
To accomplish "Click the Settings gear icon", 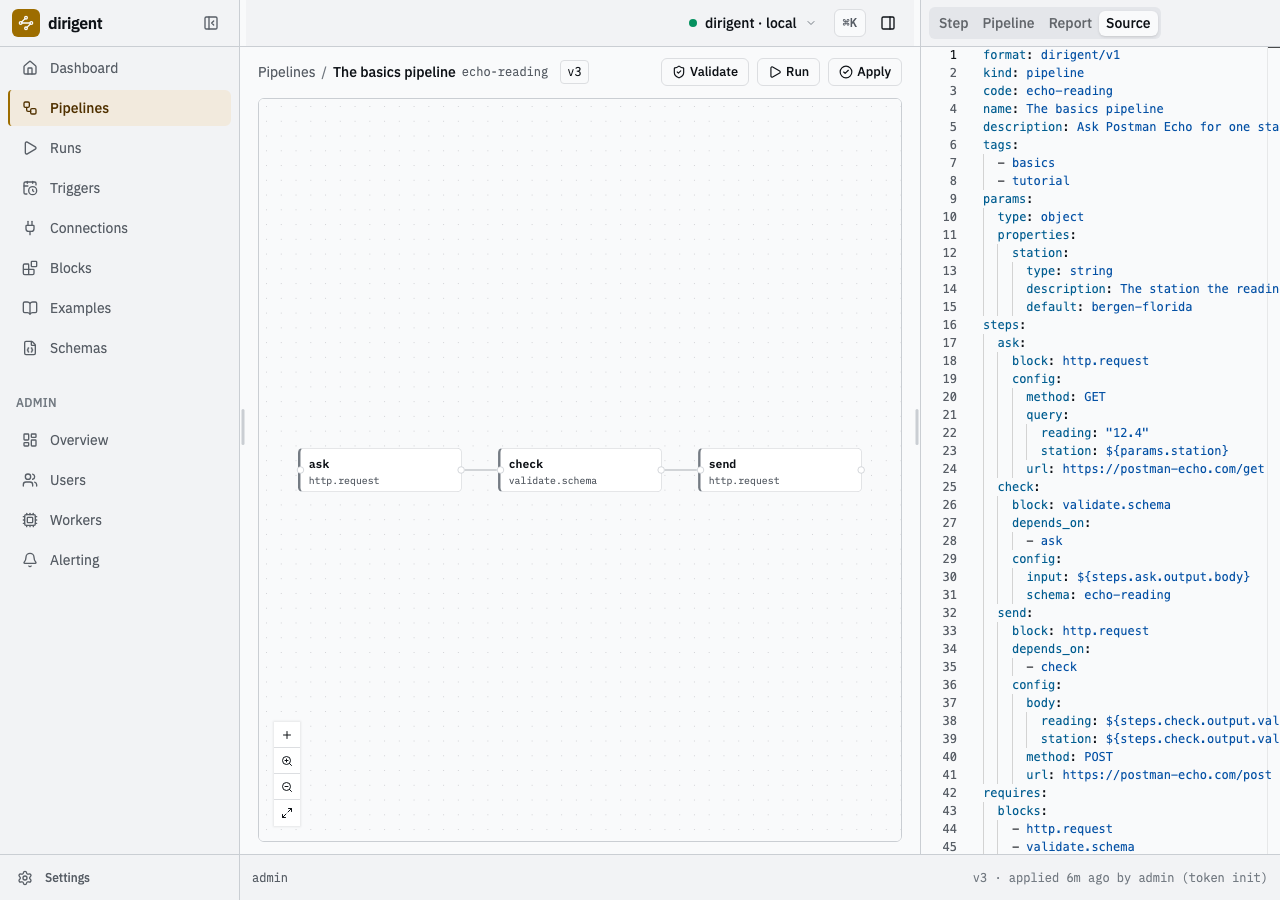I will click(25, 878).
